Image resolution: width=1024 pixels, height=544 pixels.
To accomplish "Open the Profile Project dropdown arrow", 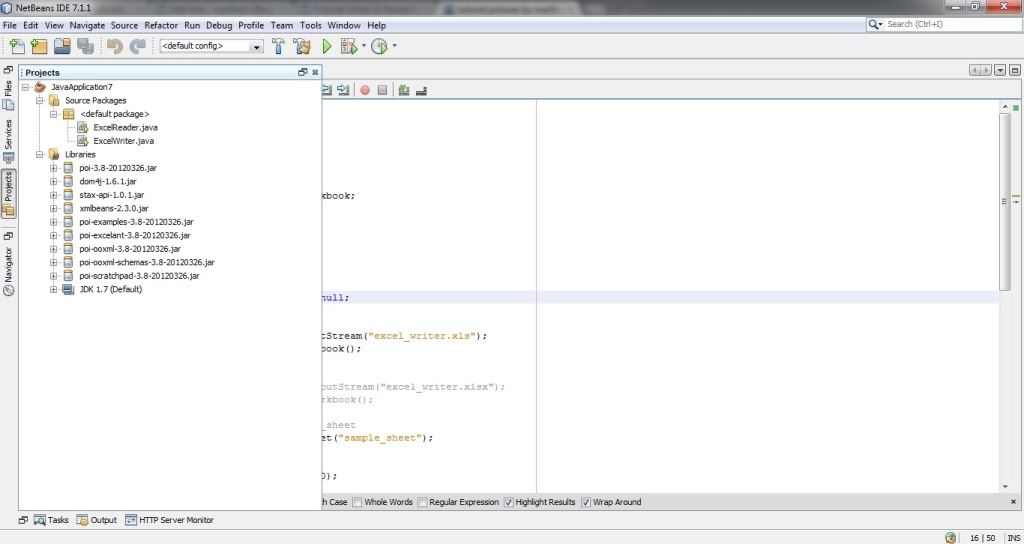I will [x=394, y=46].
